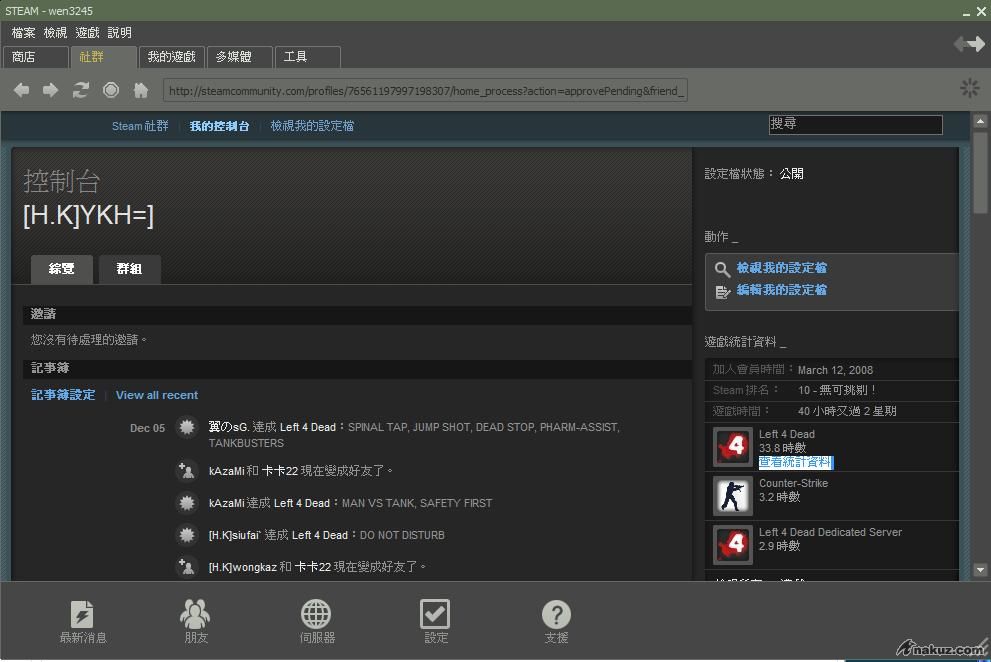The height and width of the screenshot is (662, 991).
Task: Click the View all recent link
Action: click(x=157, y=395)
